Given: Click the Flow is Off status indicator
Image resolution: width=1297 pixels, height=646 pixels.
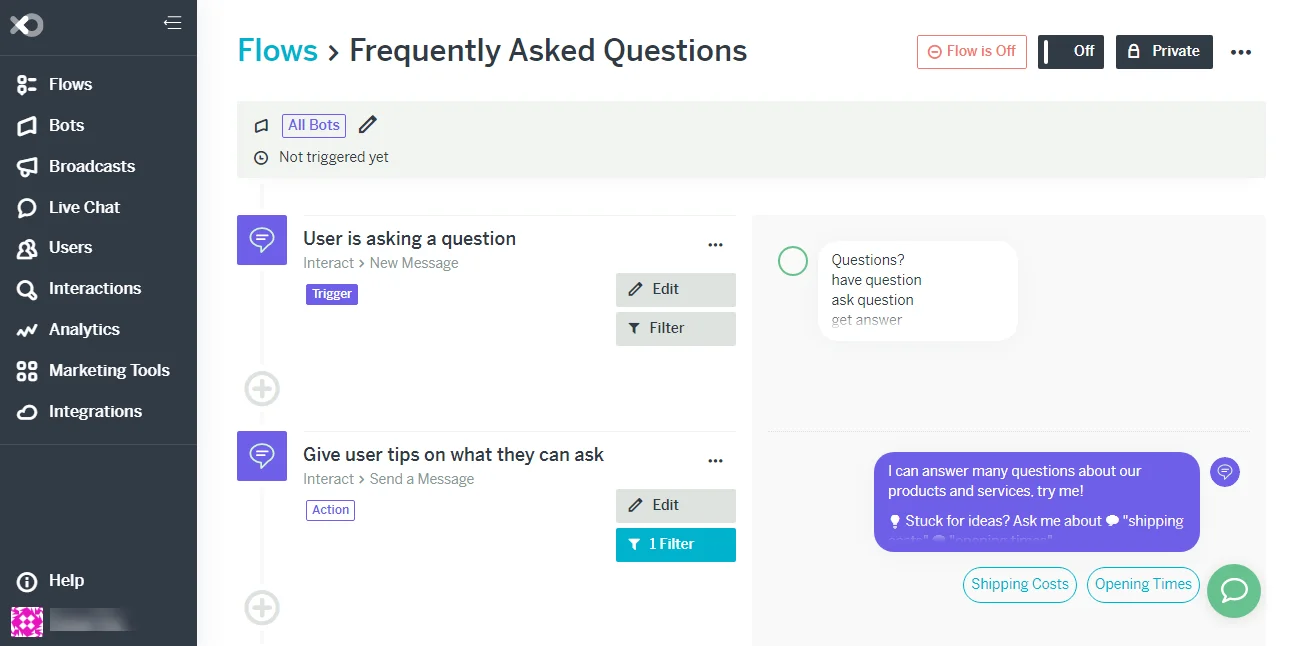Looking at the screenshot, I should pyautogui.click(x=971, y=52).
